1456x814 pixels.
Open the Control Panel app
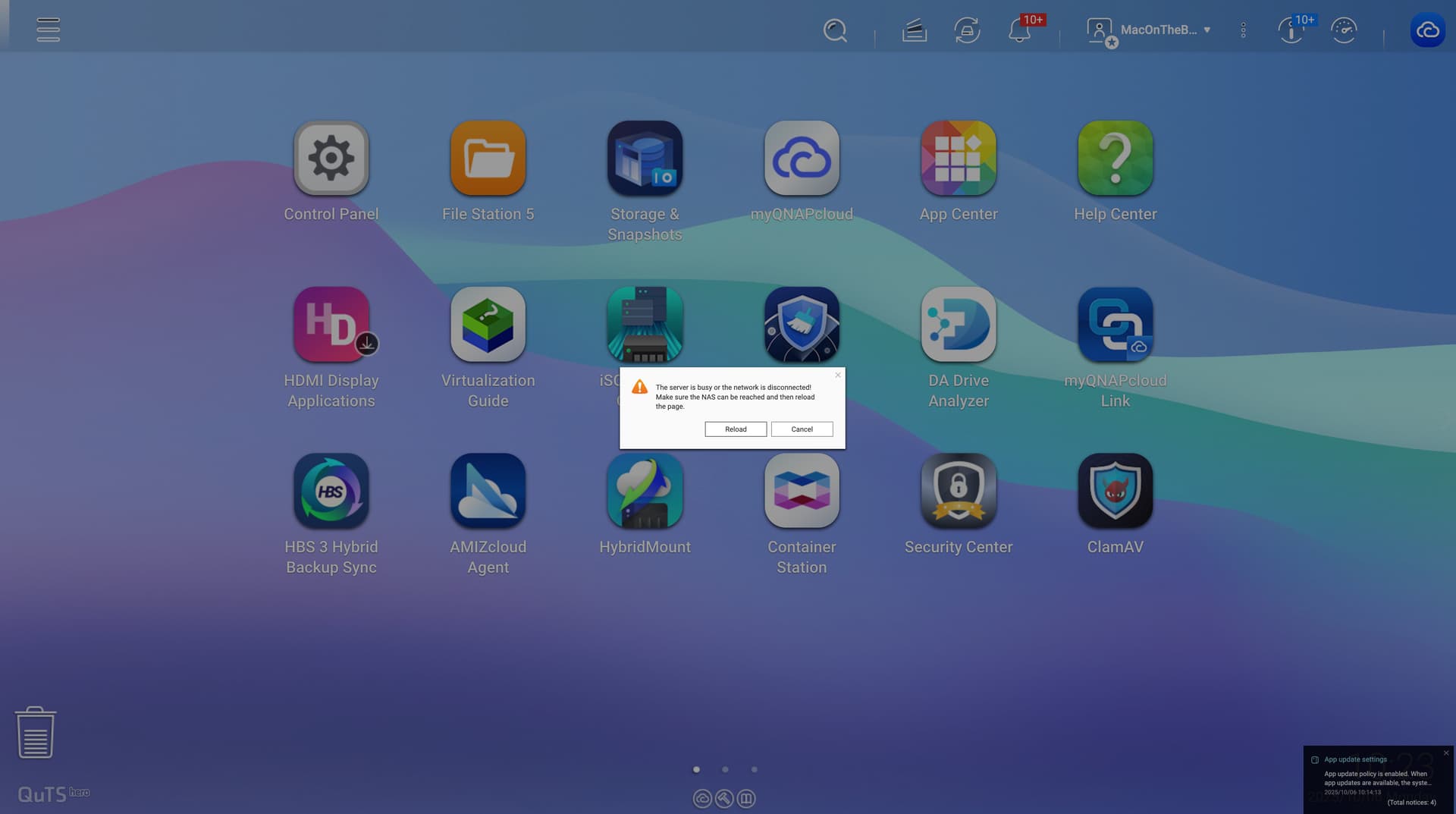331,159
